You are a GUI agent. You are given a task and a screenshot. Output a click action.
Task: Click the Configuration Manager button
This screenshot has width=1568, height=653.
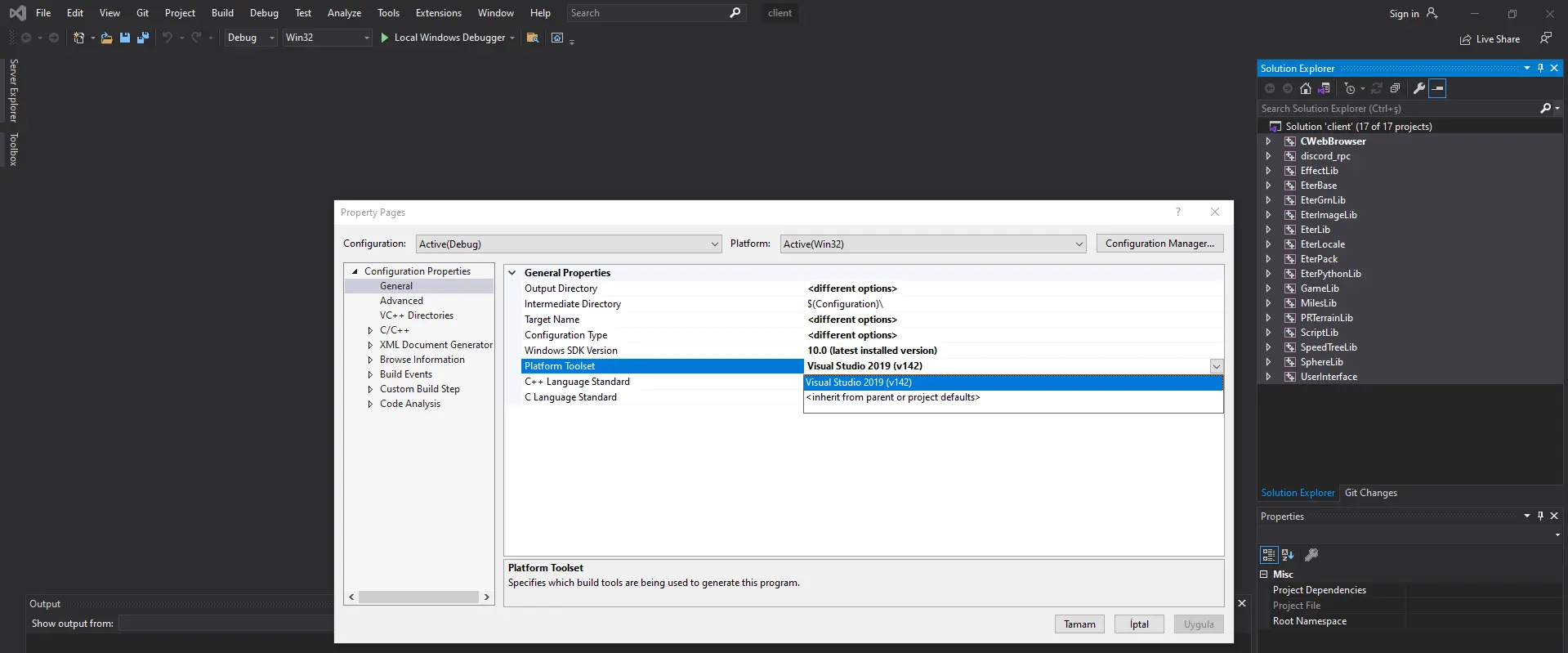[x=1159, y=244]
